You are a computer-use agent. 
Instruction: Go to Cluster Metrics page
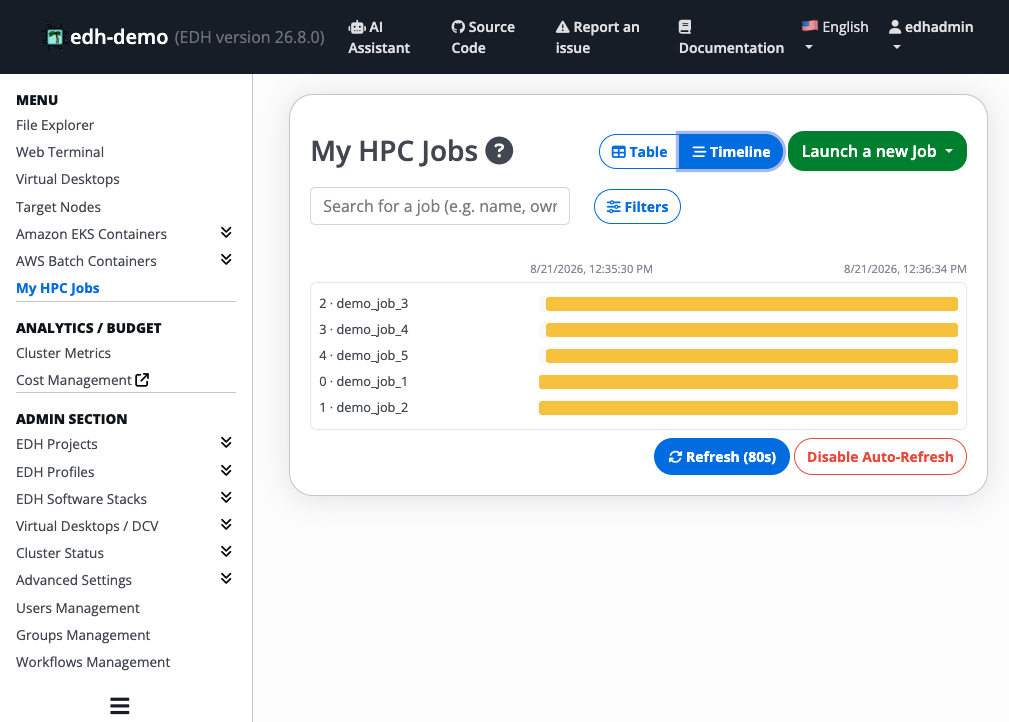pyautogui.click(x=63, y=353)
